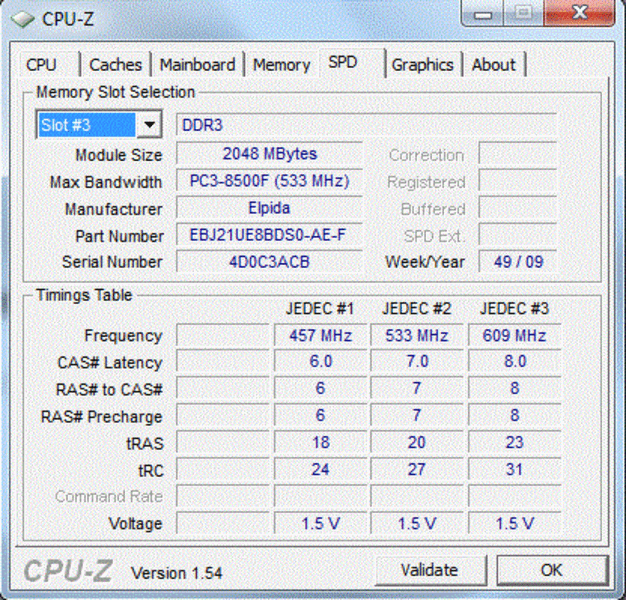Click the CPU-Z title bar app icon
Image resolution: width=626 pixels, height=600 pixels.
22,19
